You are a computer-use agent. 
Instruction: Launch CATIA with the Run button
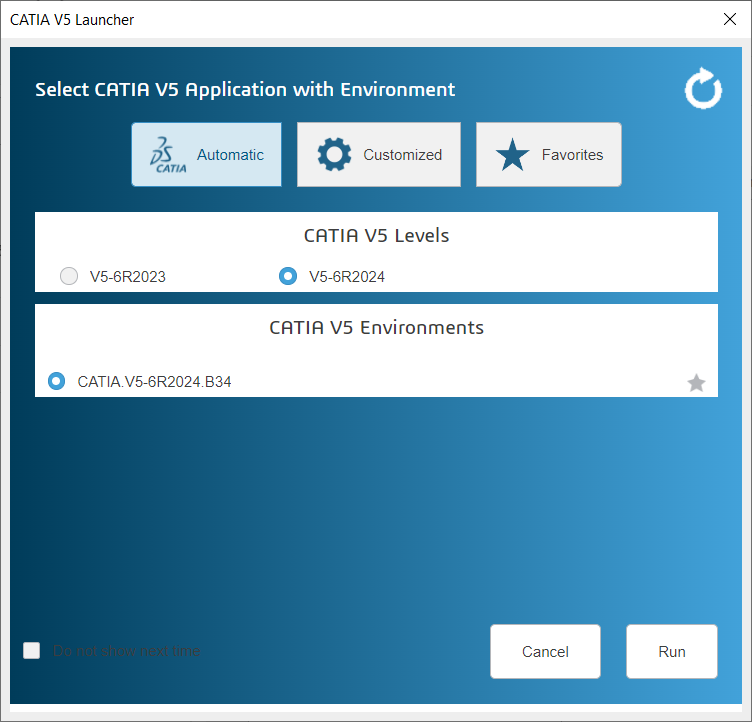(x=672, y=651)
